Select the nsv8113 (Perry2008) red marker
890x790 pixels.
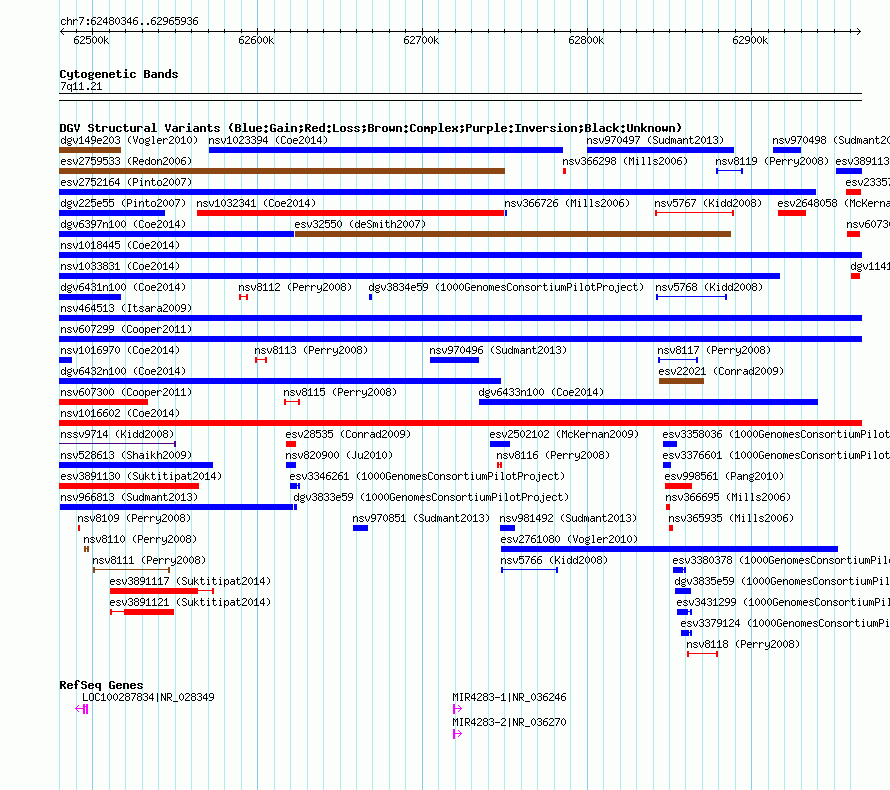click(261, 360)
